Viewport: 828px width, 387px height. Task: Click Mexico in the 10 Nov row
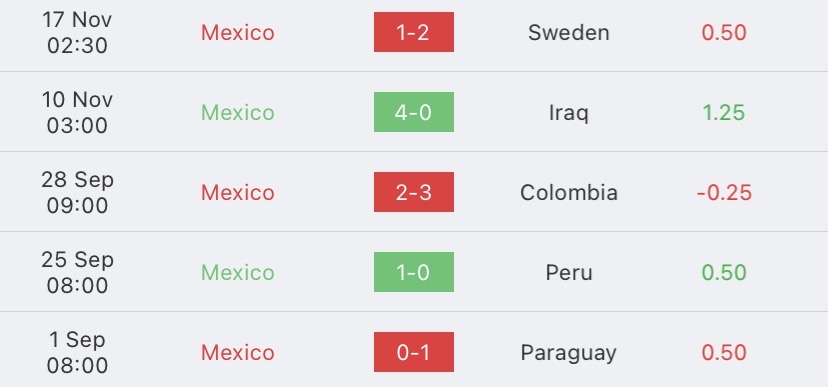click(238, 112)
